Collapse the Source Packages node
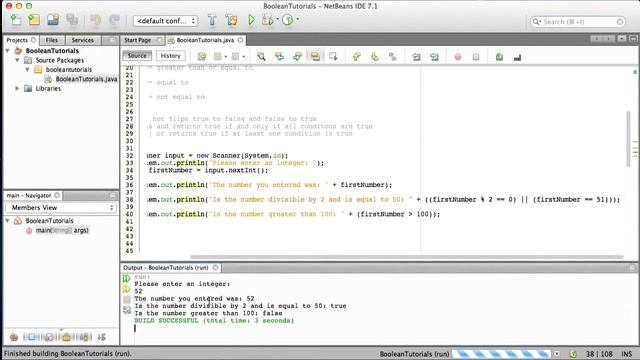 tap(18, 60)
